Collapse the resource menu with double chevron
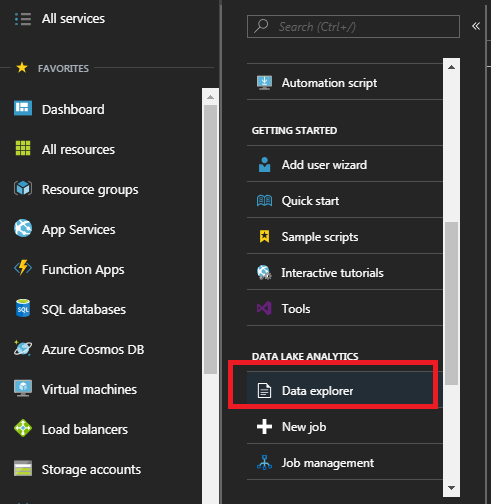This screenshot has width=491, height=504. [476, 26]
